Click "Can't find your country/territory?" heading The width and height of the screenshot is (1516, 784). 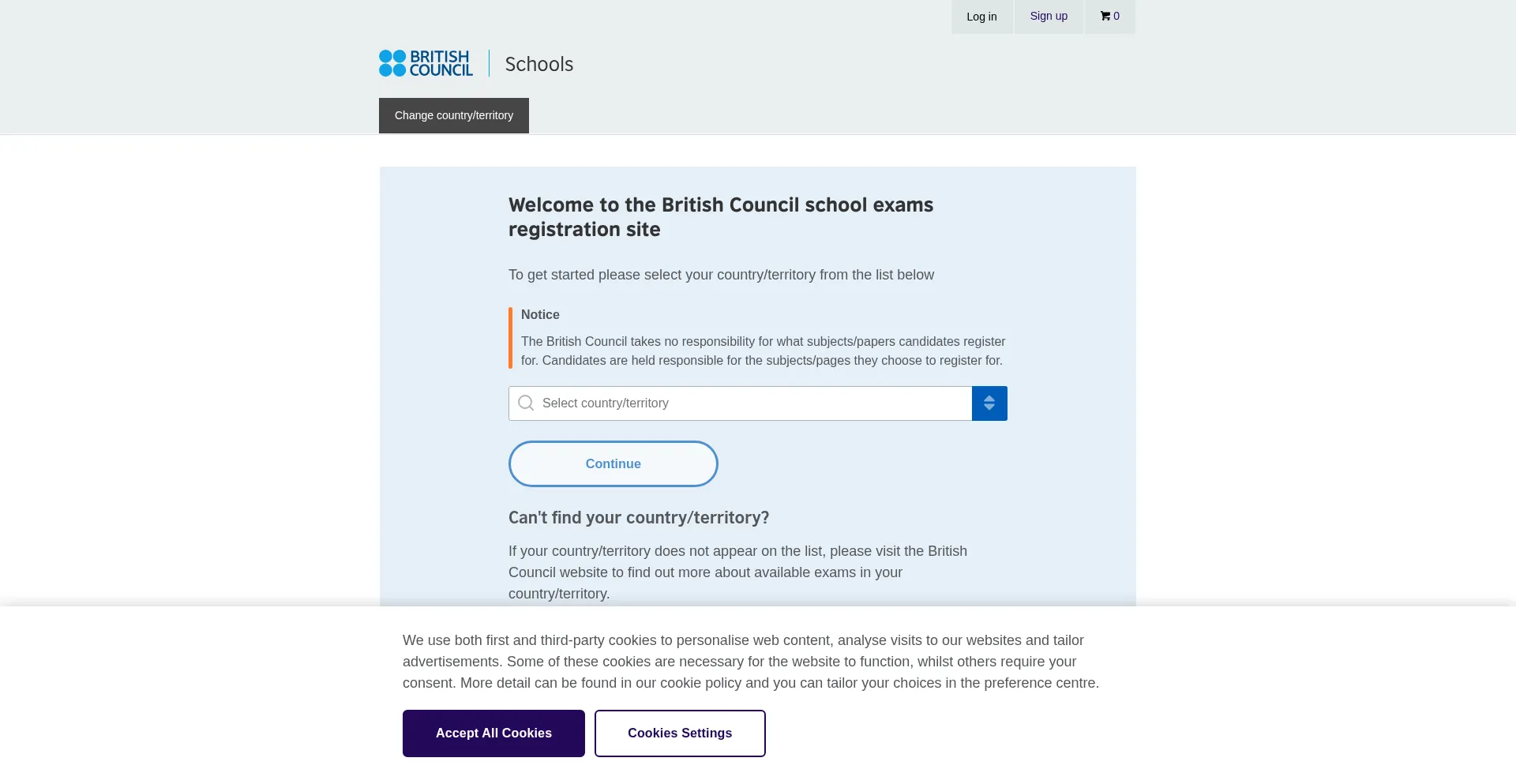[639, 518]
